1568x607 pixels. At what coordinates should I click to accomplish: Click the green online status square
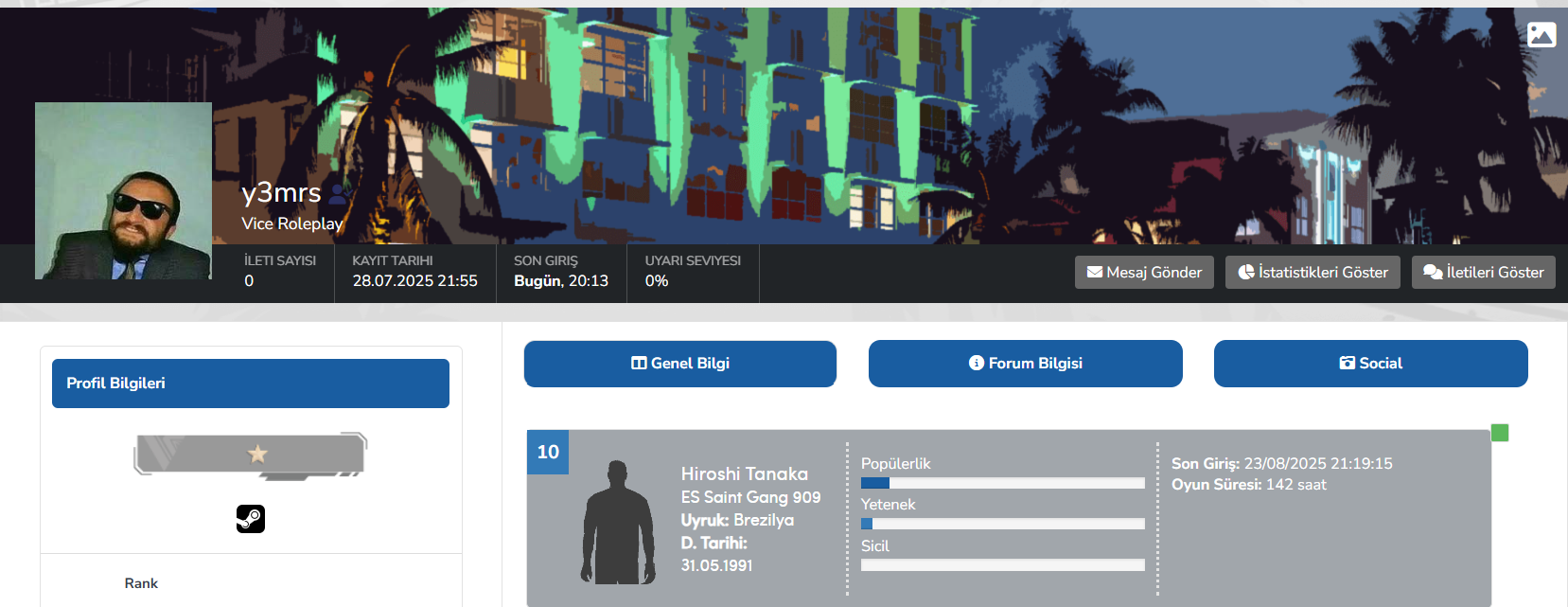(x=1500, y=433)
